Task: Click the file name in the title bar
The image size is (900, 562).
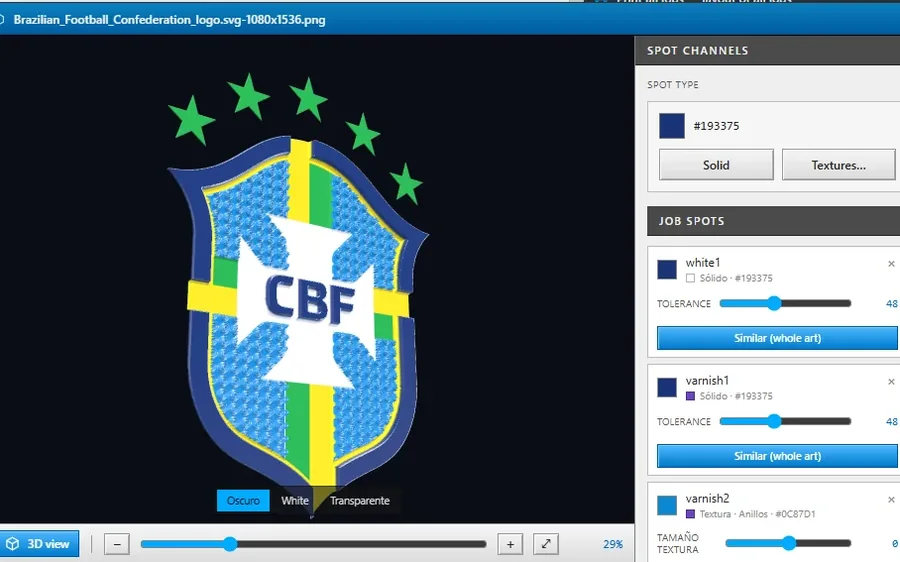Action: [x=169, y=20]
